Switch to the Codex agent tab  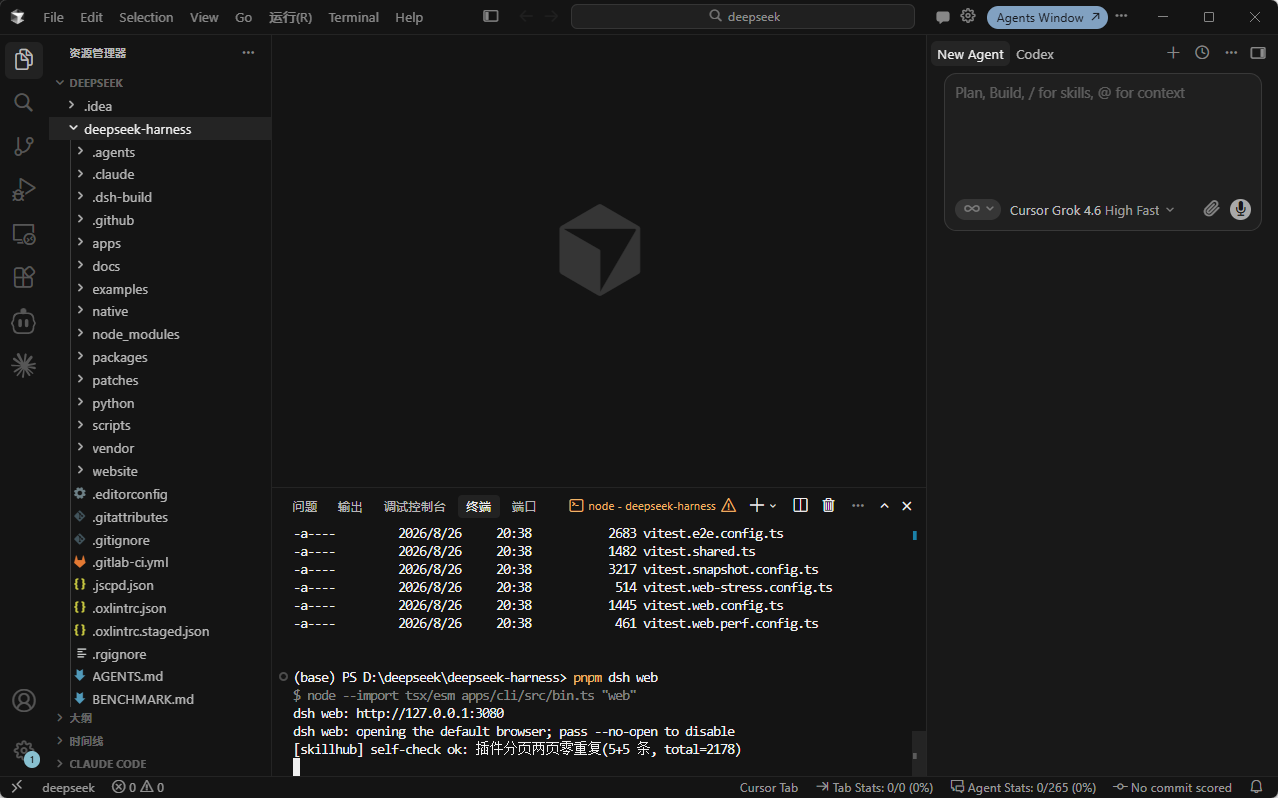pyautogui.click(x=1035, y=54)
